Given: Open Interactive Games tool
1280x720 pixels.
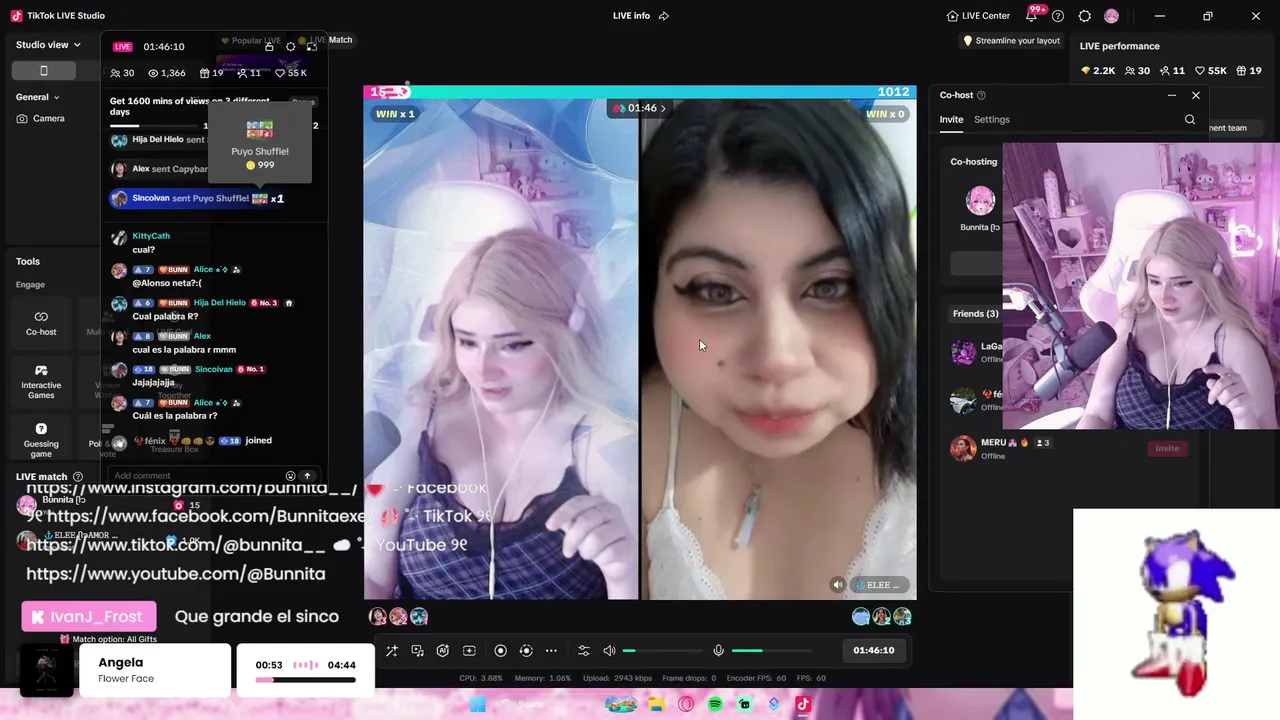Looking at the screenshot, I should click(41, 381).
